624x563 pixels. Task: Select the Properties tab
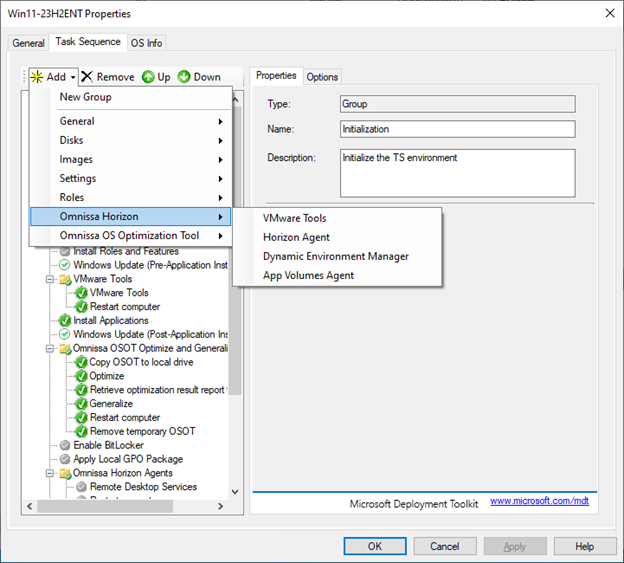[276, 76]
